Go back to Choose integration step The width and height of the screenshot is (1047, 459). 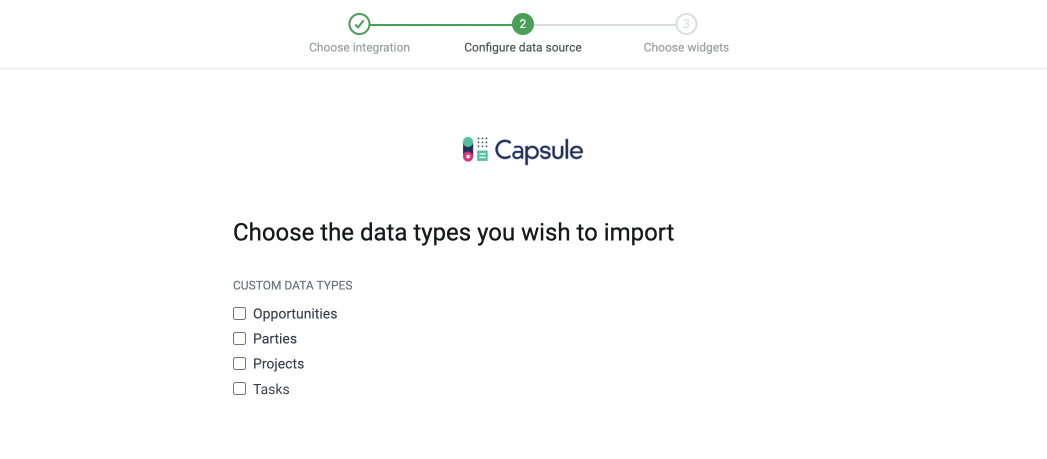359,47
